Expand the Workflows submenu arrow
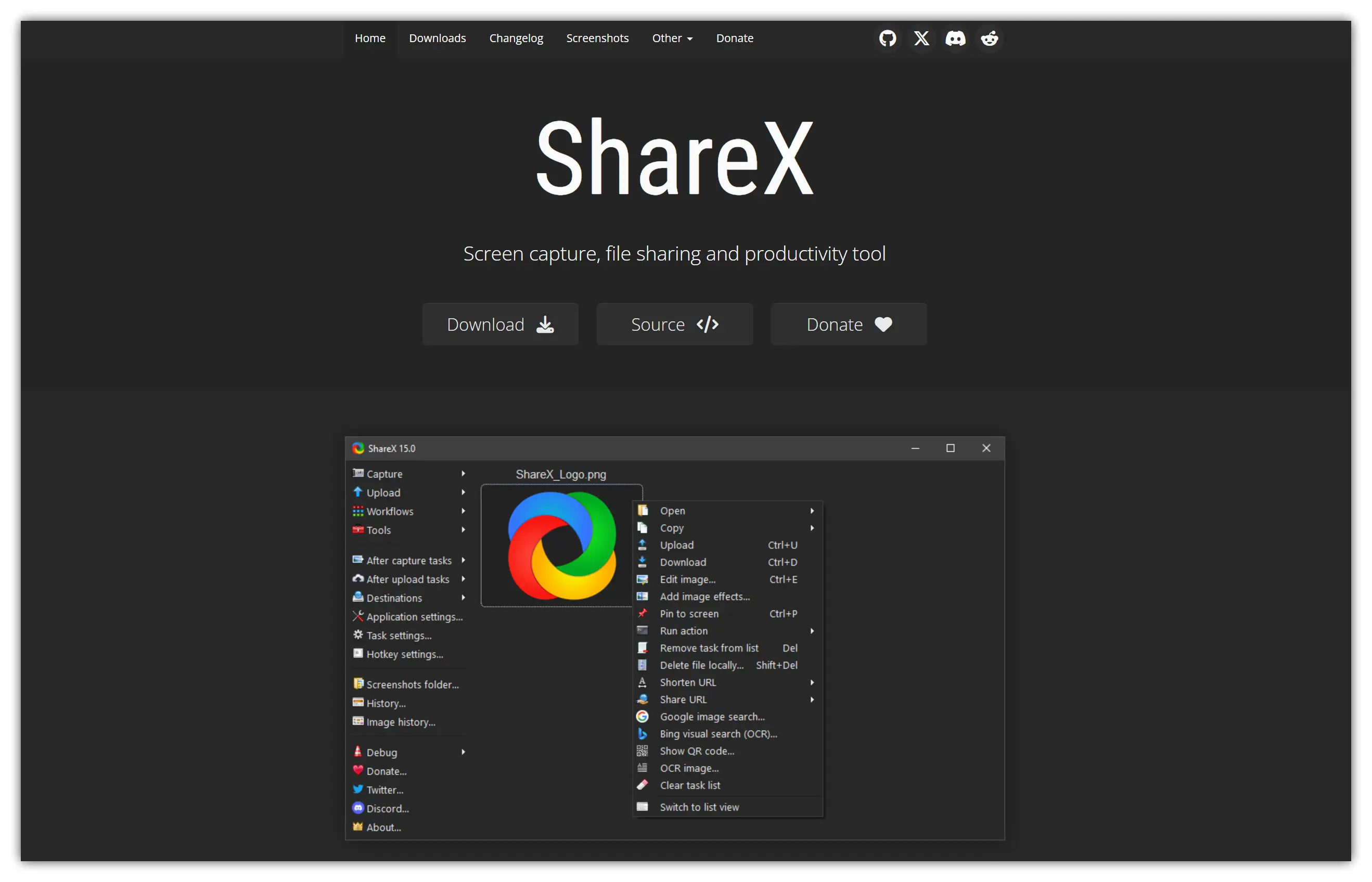 pos(463,511)
